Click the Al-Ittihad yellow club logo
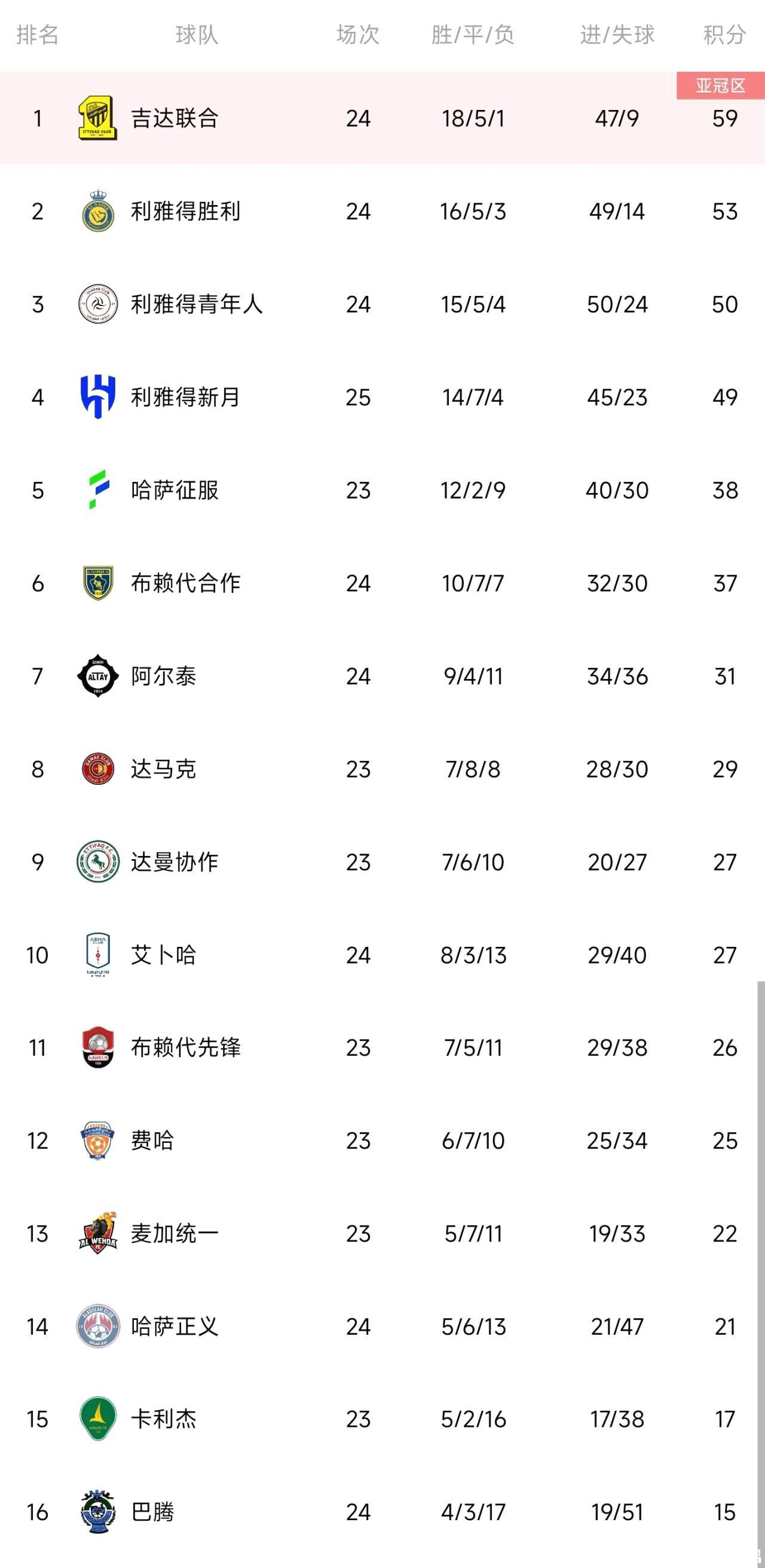Image resolution: width=765 pixels, height=1568 pixels. (x=97, y=118)
